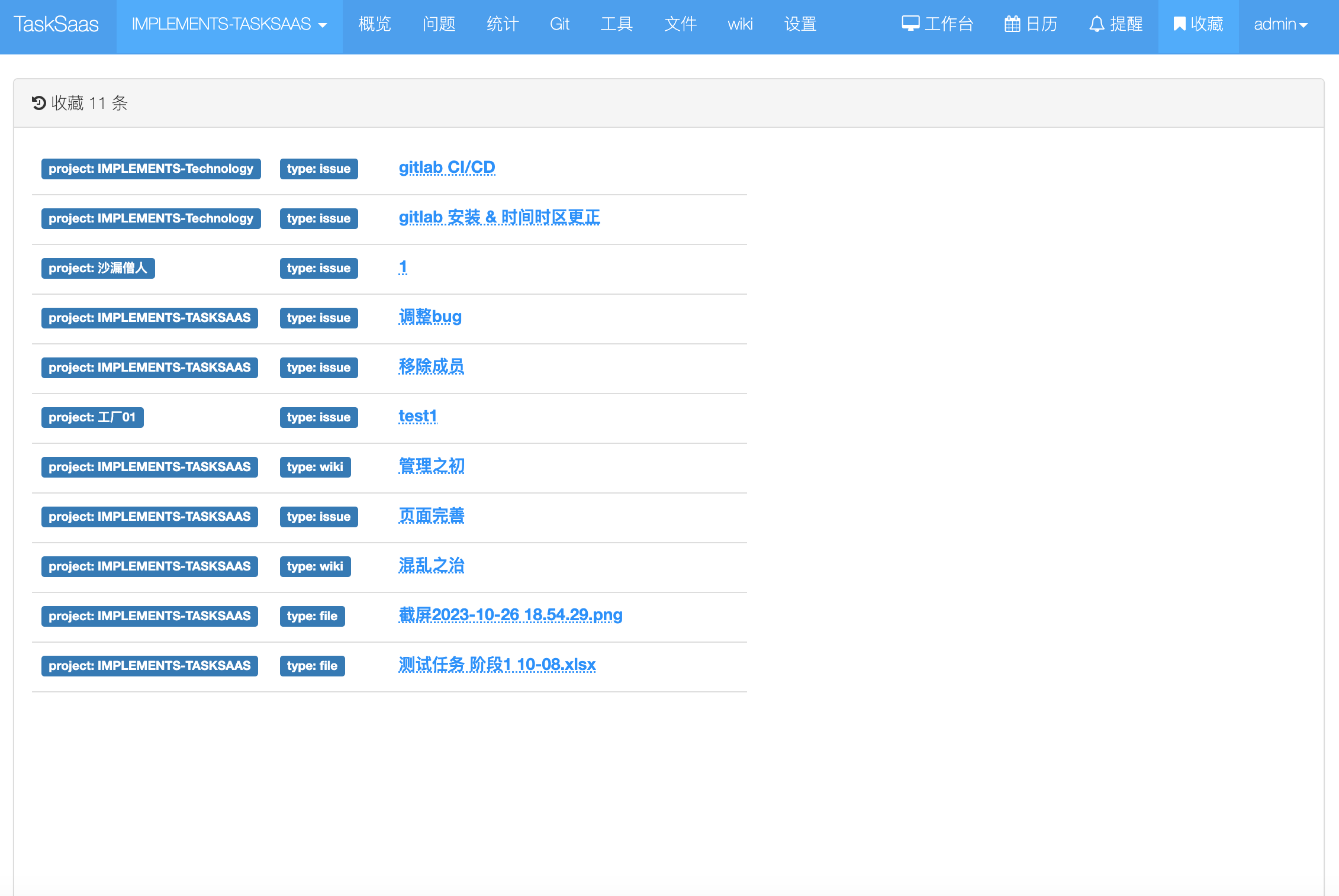Open the wiki navigation item
The width and height of the screenshot is (1339, 896).
[x=740, y=24]
